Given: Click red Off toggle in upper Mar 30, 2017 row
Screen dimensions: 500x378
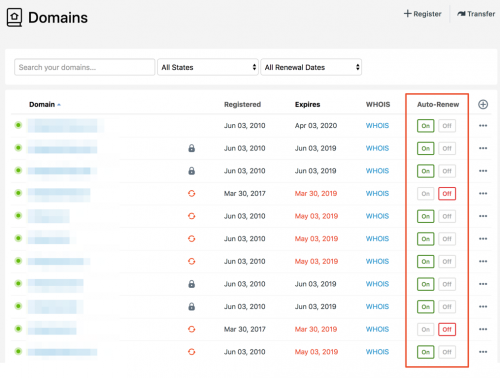Looking at the screenshot, I should 447,194.
